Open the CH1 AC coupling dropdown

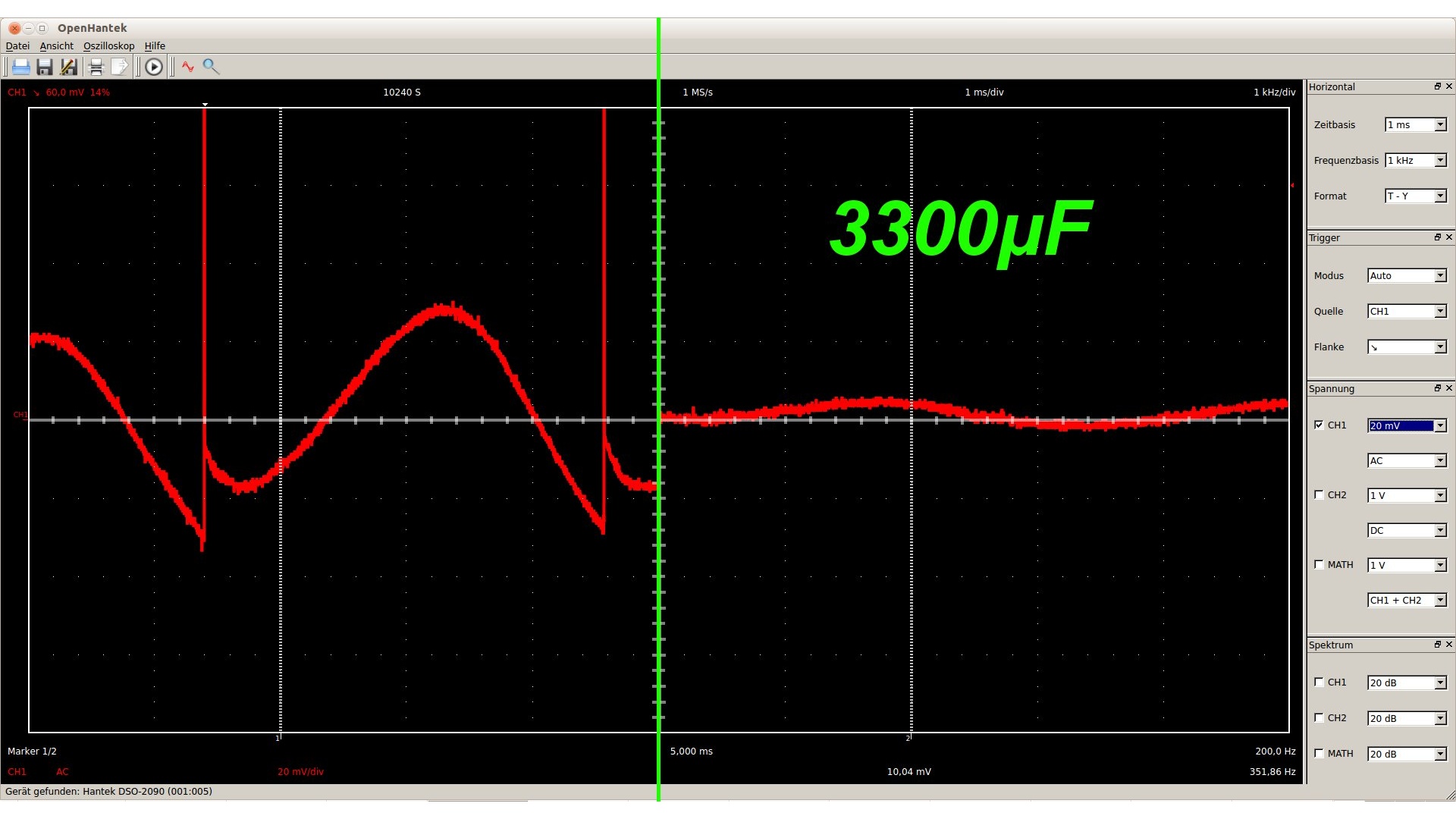1407,461
